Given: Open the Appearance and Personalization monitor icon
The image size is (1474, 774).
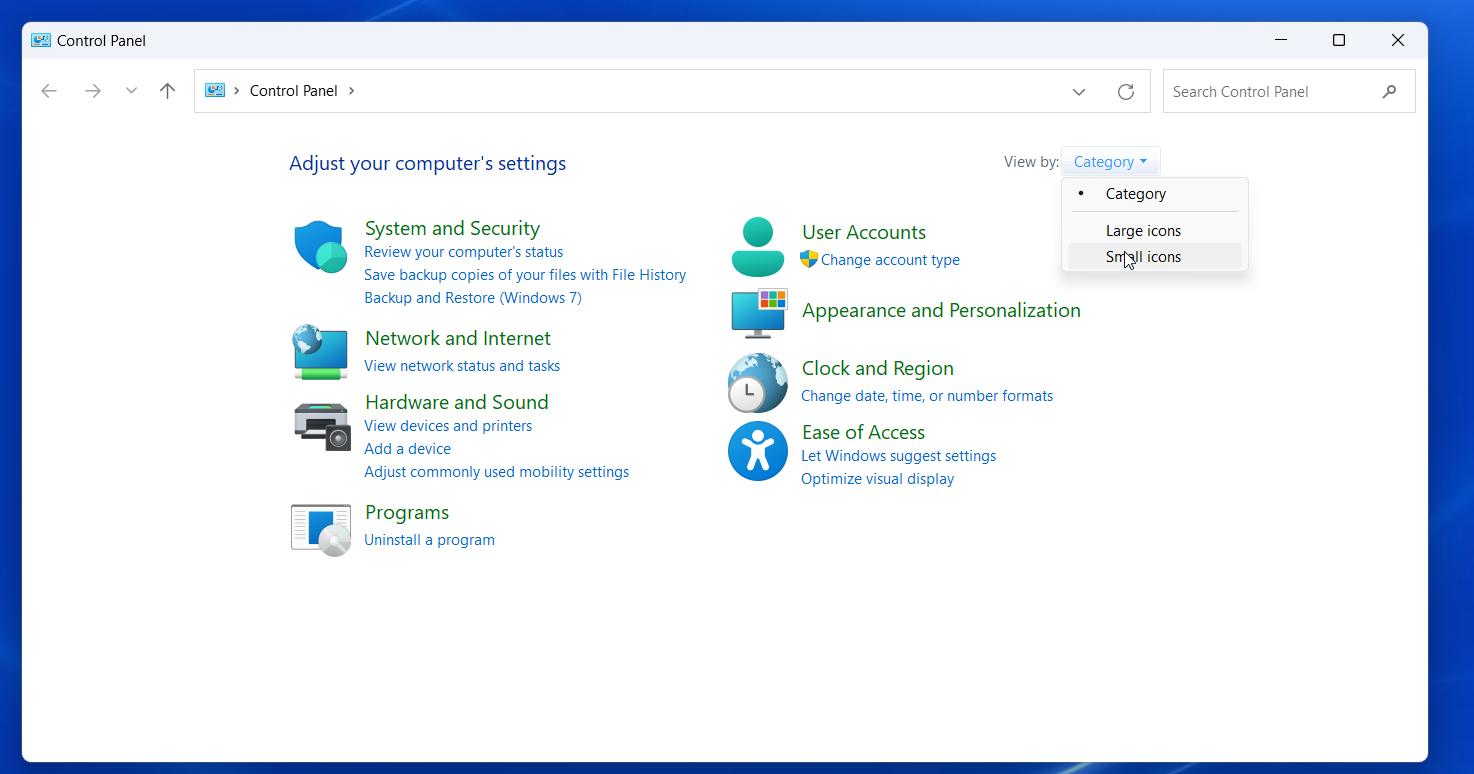Looking at the screenshot, I should [x=758, y=313].
